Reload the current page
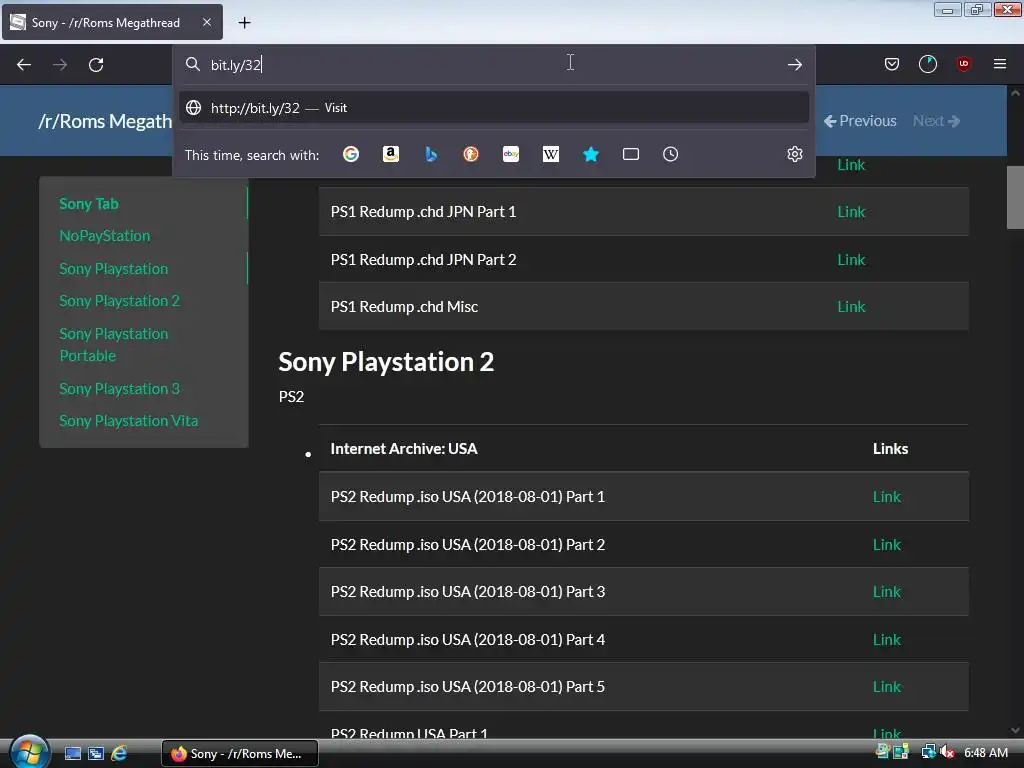This screenshot has height=768, width=1024. (x=96, y=65)
